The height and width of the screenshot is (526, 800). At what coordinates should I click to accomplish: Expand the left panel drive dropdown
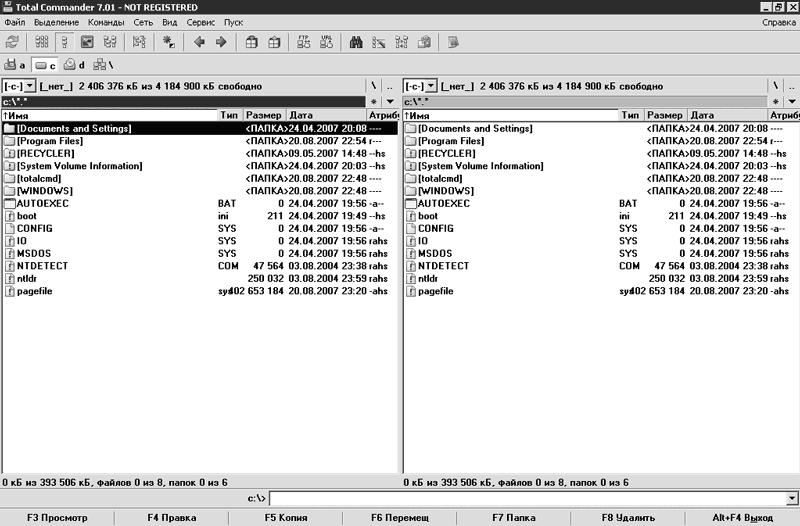[30, 86]
